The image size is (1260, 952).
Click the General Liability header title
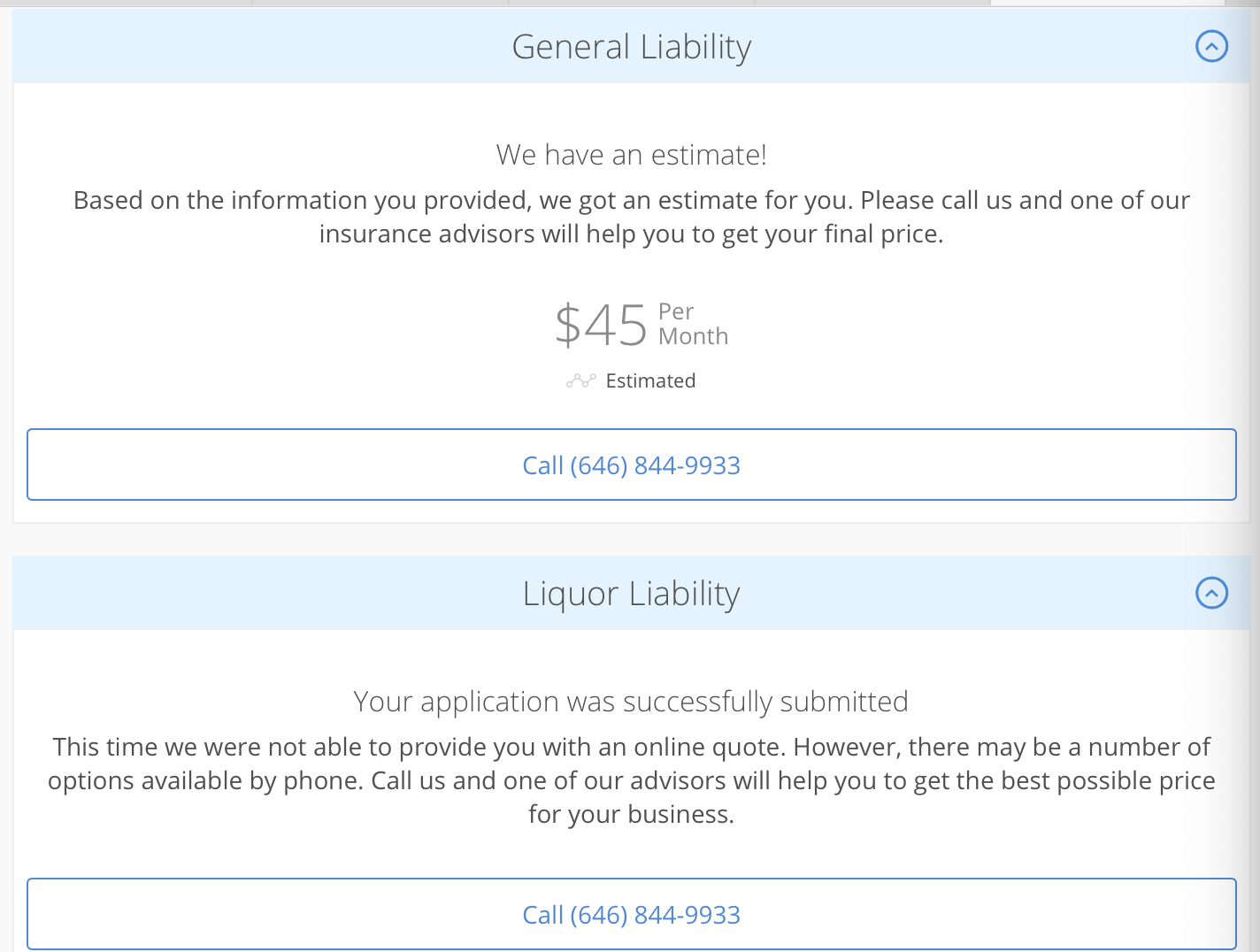(631, 47)
